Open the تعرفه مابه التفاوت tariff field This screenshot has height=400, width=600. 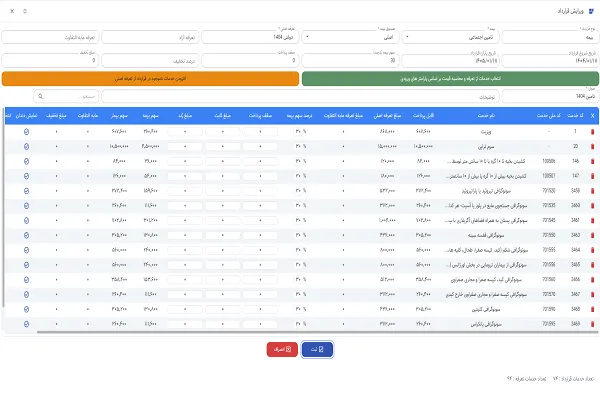tap(50, 37)
